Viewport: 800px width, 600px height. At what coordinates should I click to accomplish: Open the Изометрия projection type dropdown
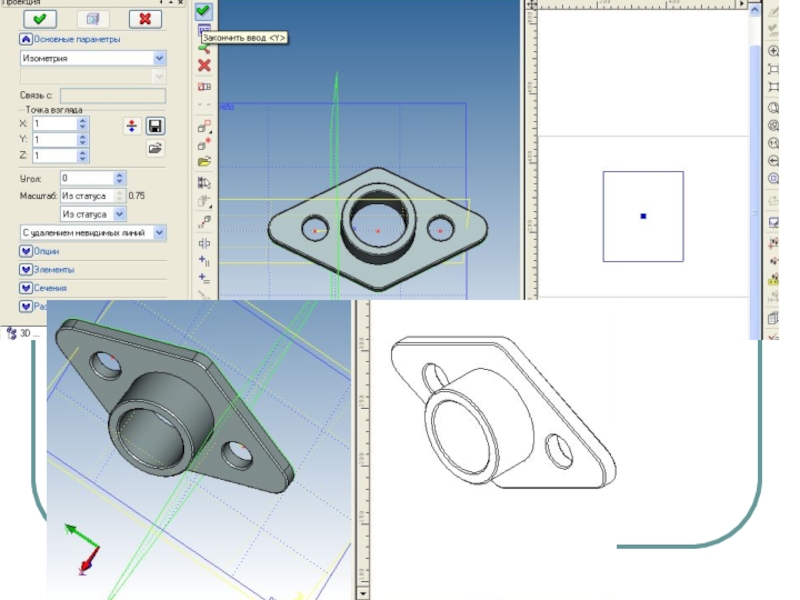pos(159,58)
